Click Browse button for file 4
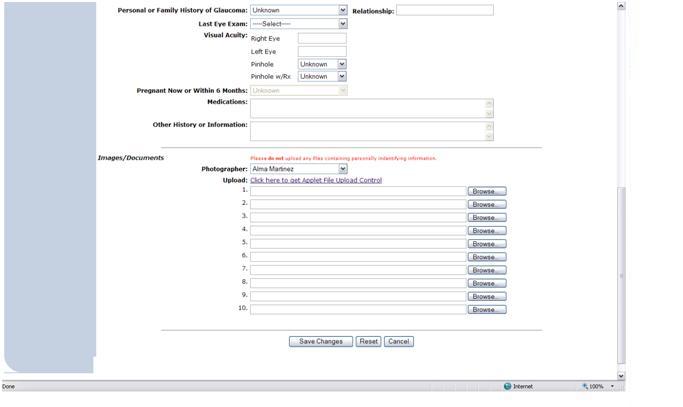 coord(487,231)
